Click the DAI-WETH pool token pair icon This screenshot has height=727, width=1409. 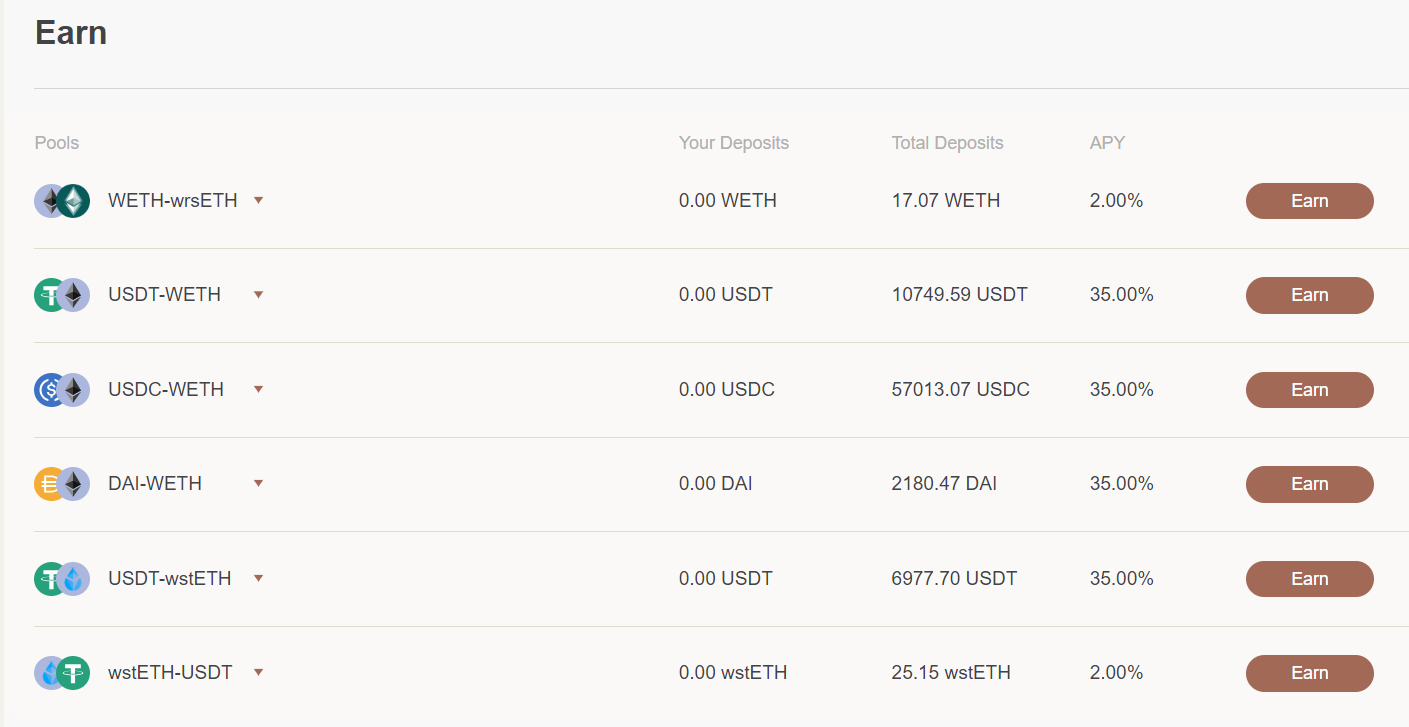pos(62,484)
